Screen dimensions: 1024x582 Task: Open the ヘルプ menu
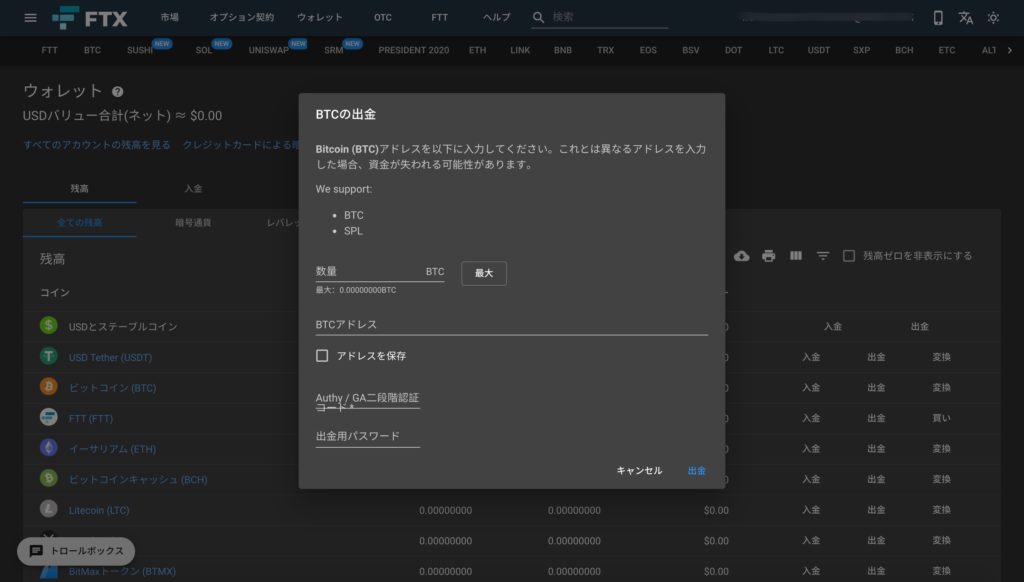pyautogui.click(x=496, y=18)
